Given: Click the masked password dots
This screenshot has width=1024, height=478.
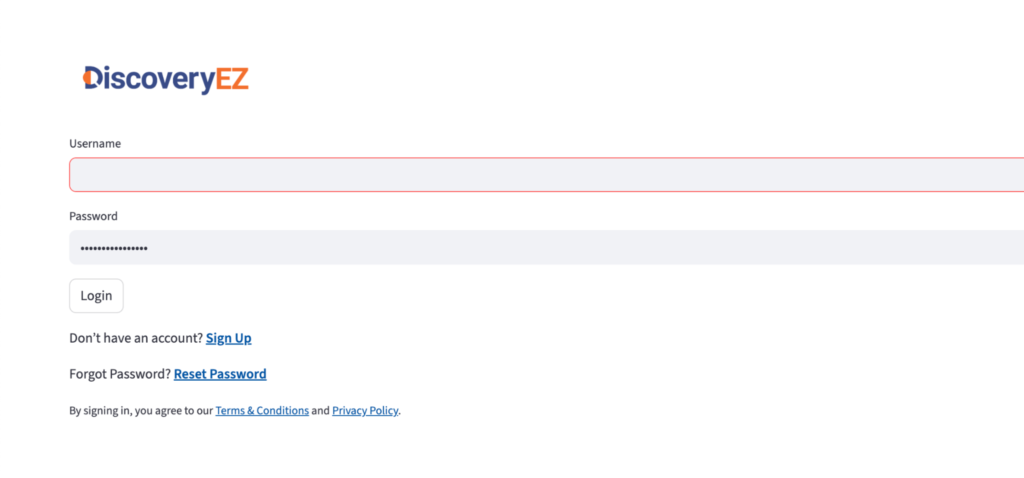Looking at the screenshot, I should click(x=114, y=248).
